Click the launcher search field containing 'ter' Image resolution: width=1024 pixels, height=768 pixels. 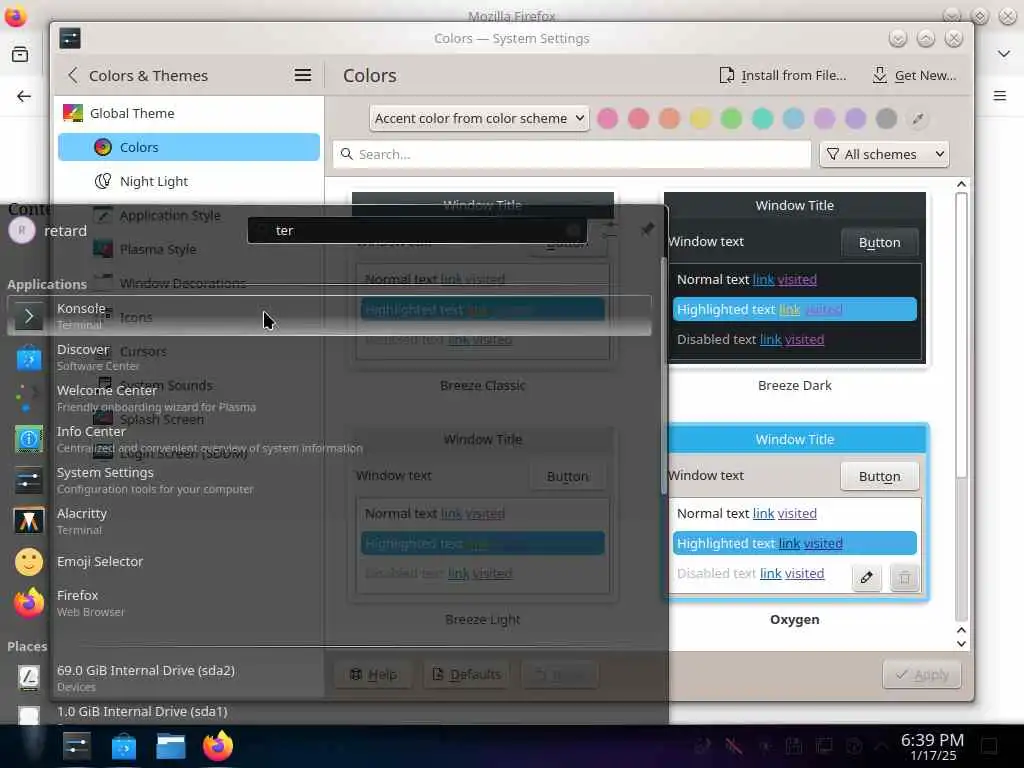coord(417,231)
